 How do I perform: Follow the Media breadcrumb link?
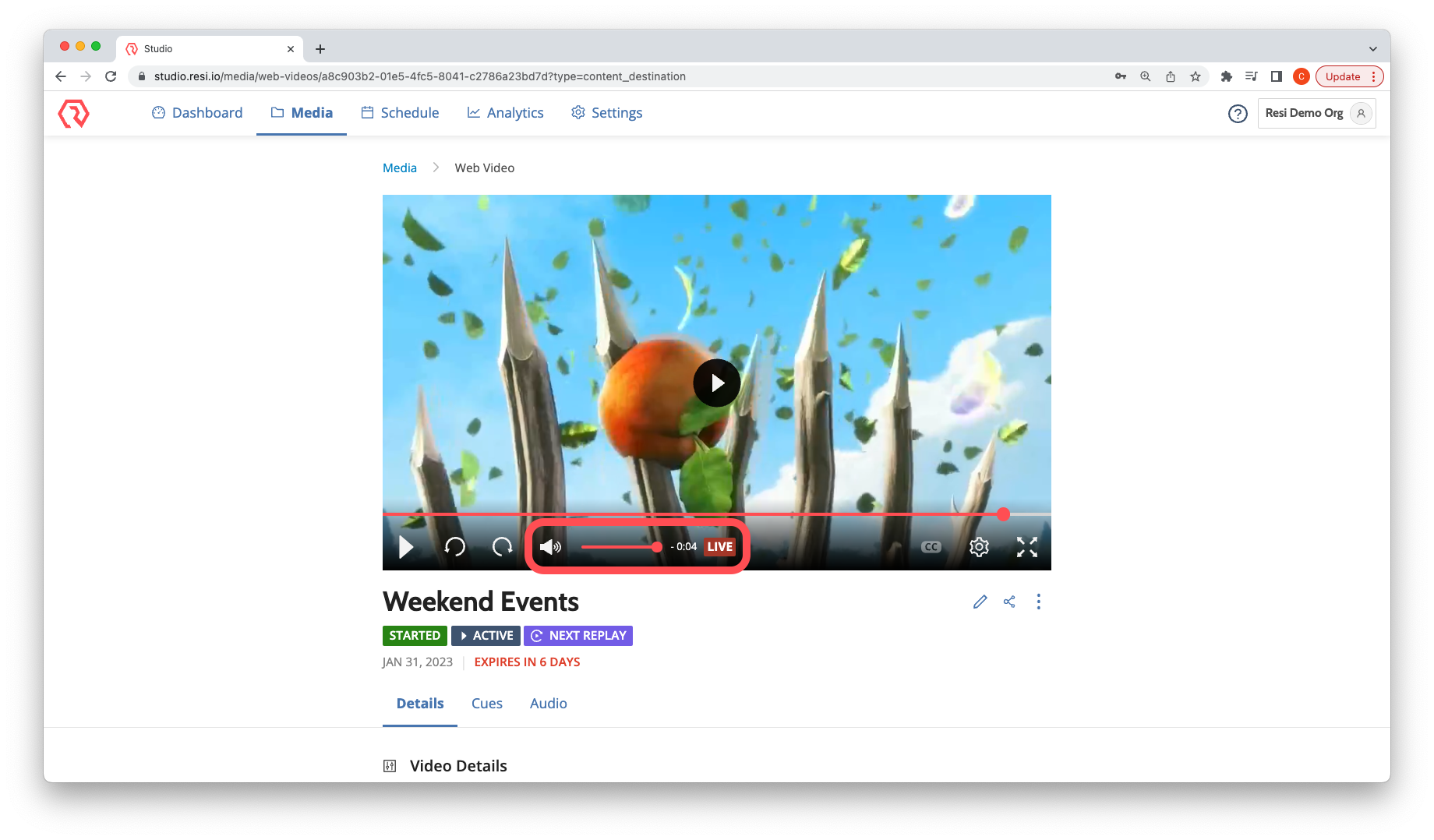pyautogui.click(x=399, y=168)
